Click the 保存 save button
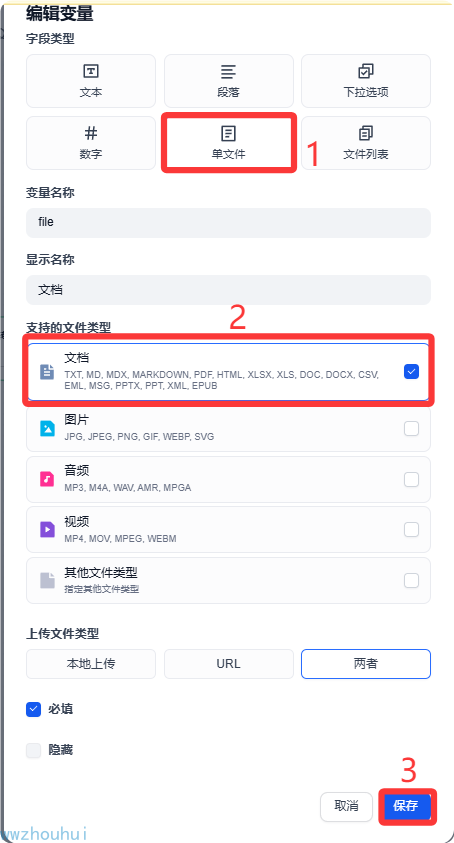The image size is (454, 843). coord(406,806)
